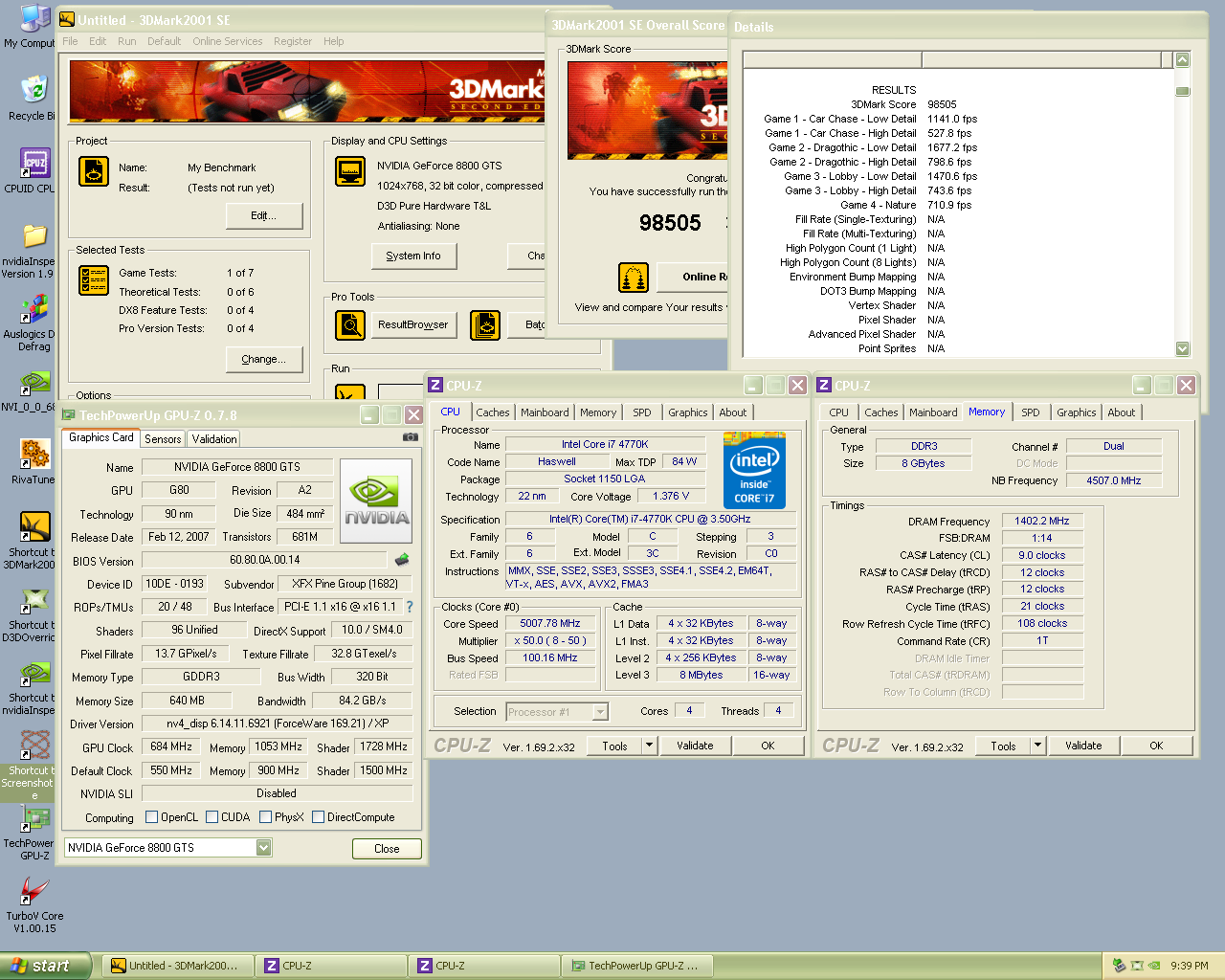The image size is (1225, 980).
Task: Switch to Untitled - 3DMark2001 taskbar button
Action: (x=177, y=966)
